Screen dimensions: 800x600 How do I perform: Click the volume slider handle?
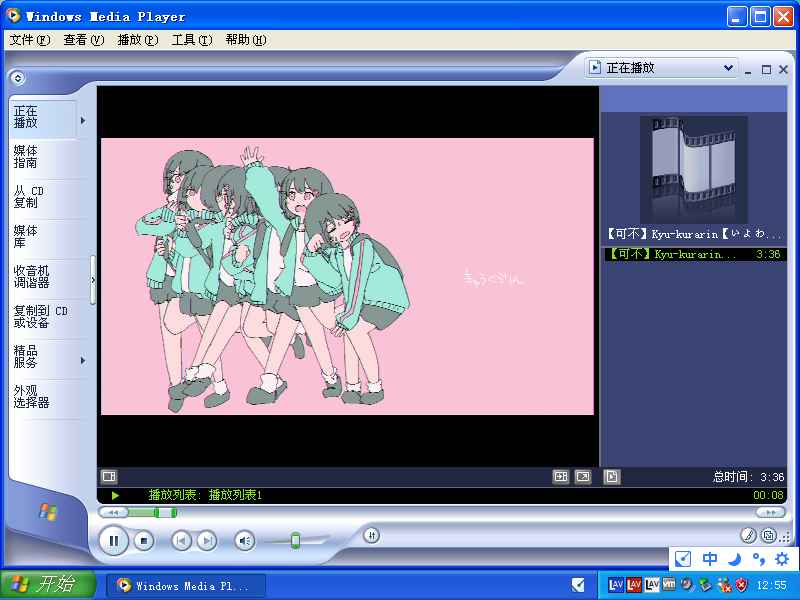pyautogui.click(x=295, y=541)
